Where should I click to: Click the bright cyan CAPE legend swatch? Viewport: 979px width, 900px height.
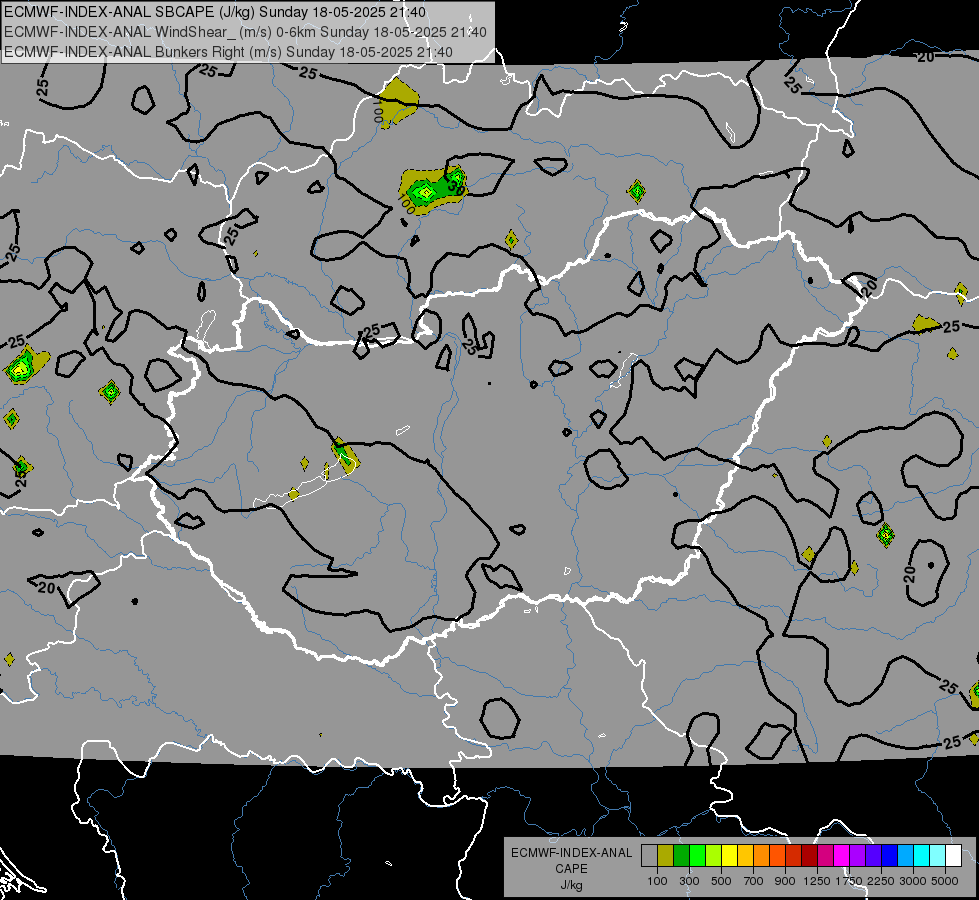pyautogui.click(x=921, y=855)
